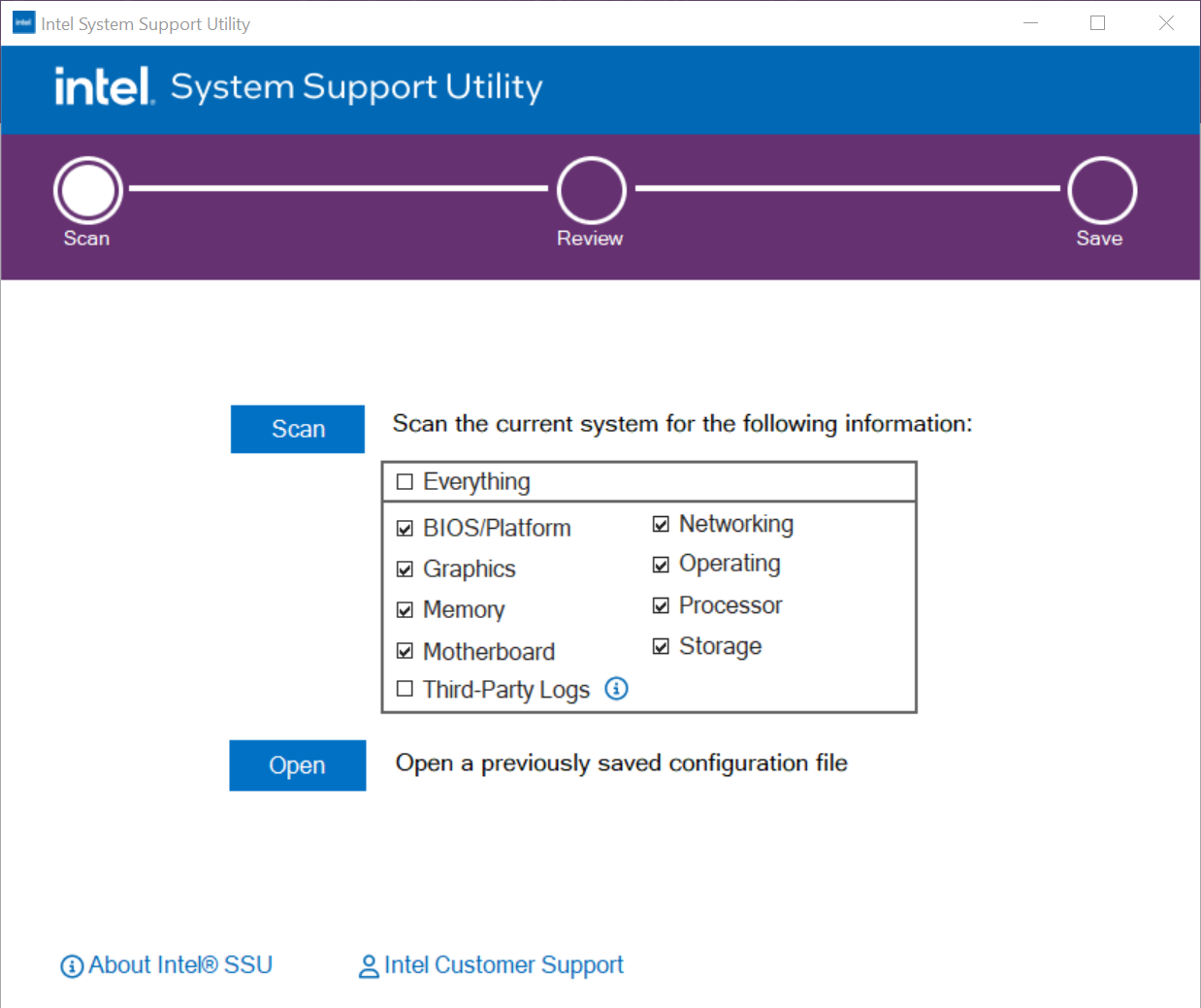Deselect the Motherboard checkbox
Image resolution: width=1201 pixels, height=1008 pixels.
(x=406, y=651)
